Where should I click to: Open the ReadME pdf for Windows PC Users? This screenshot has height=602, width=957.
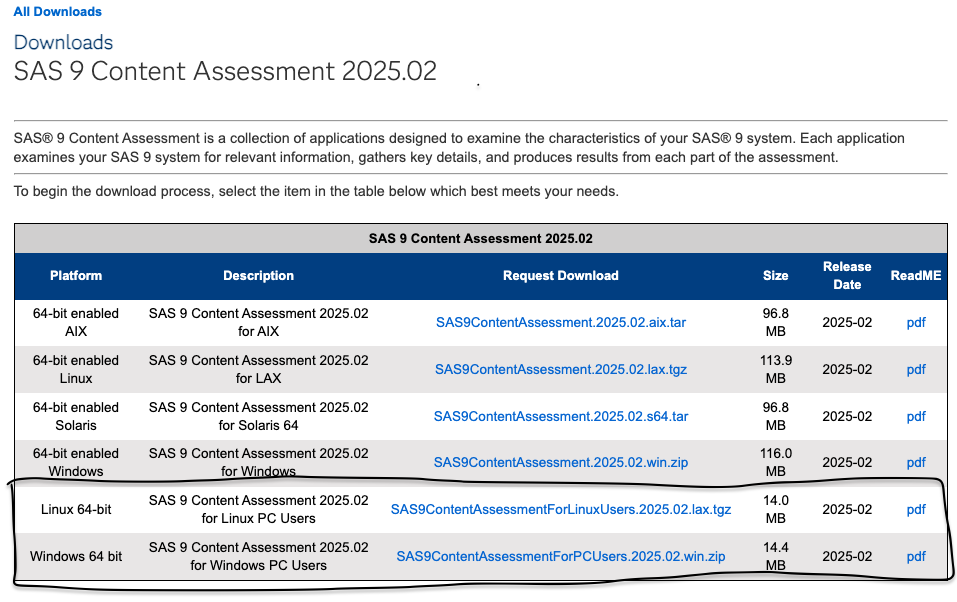coord(915,556)
